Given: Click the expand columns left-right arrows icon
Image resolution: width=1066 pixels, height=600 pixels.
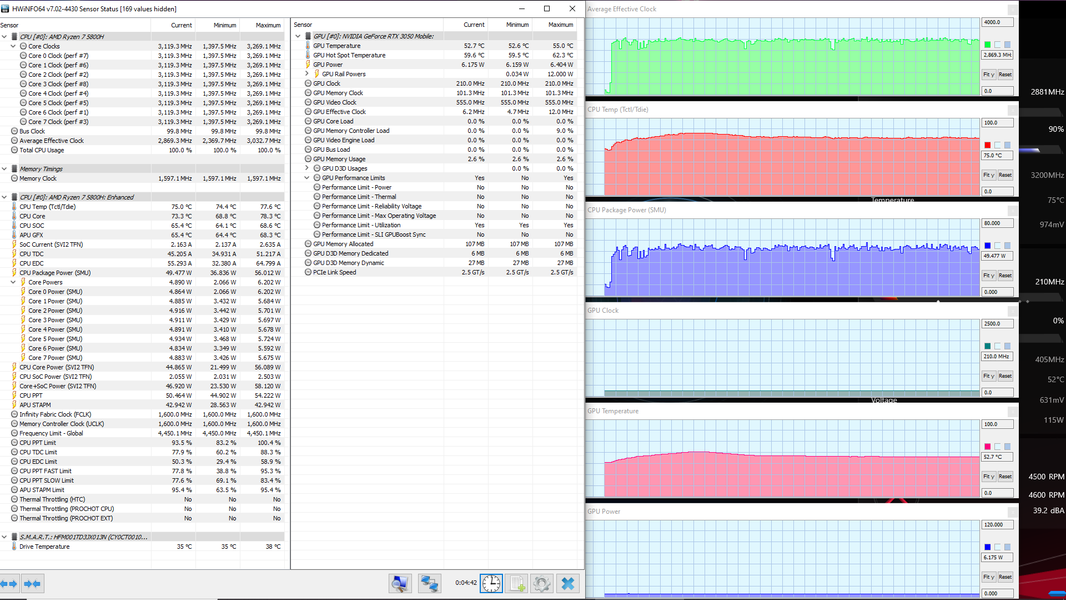Looking at the screenshot, I should click(9, 583).
